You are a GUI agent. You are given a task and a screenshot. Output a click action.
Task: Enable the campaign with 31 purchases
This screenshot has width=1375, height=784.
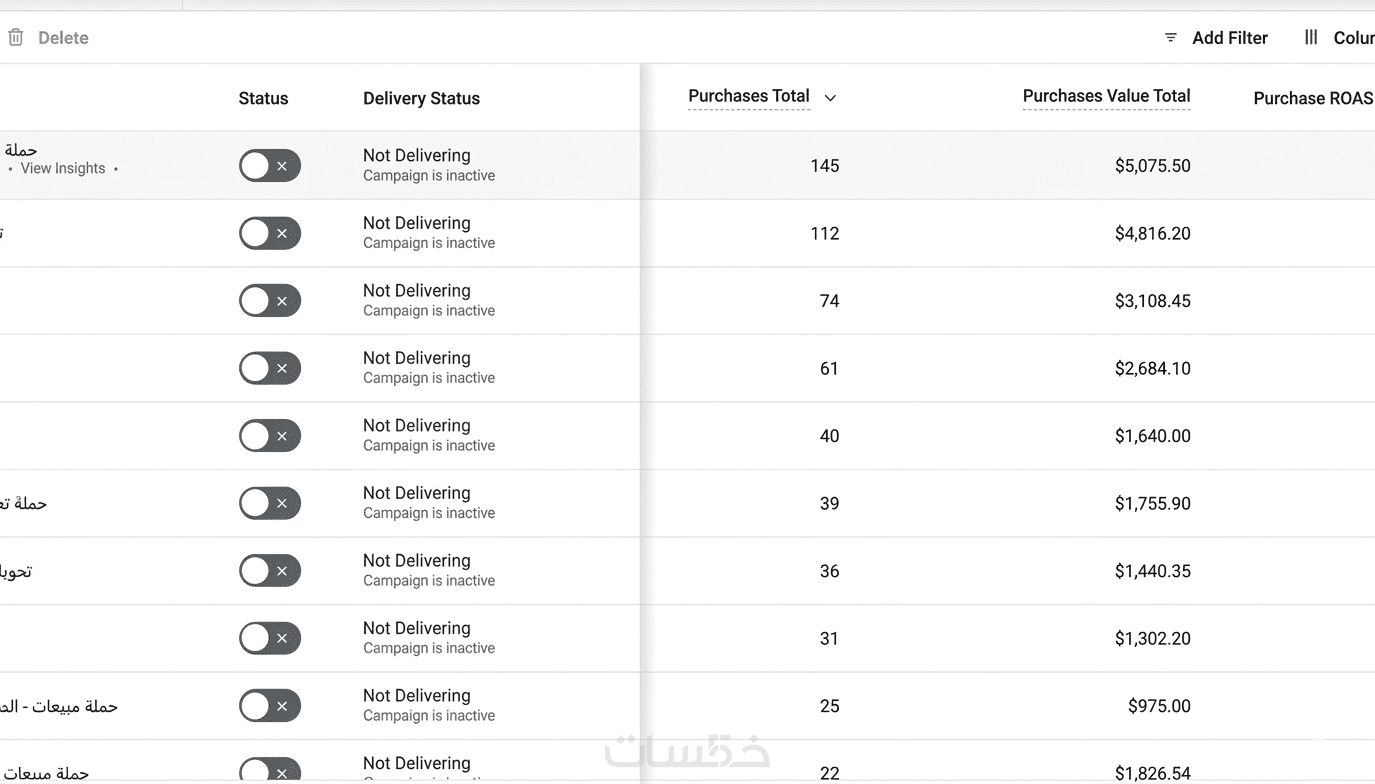[x=269, y=638]
